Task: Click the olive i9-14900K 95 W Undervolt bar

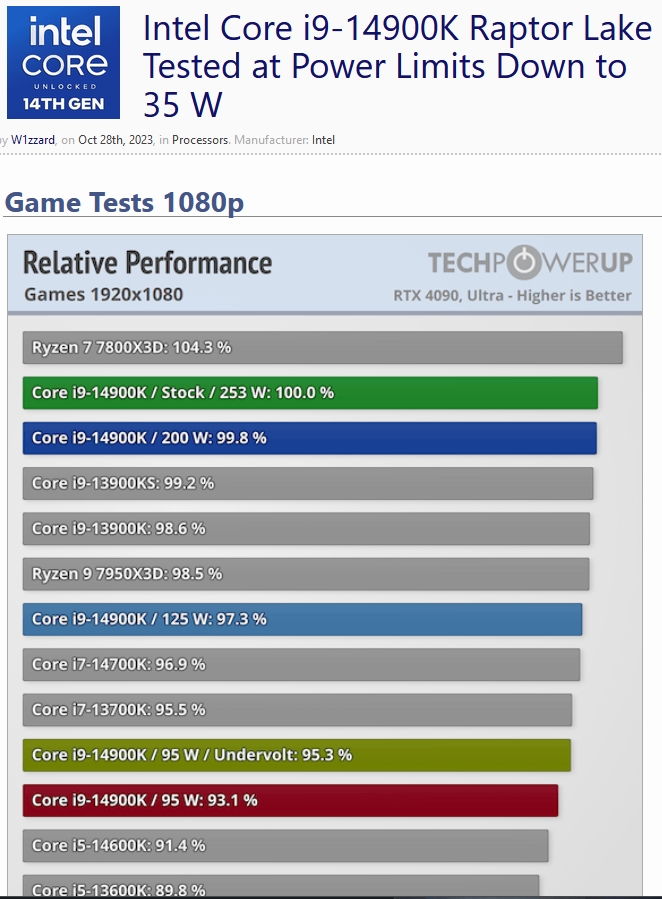Action: 296,755
